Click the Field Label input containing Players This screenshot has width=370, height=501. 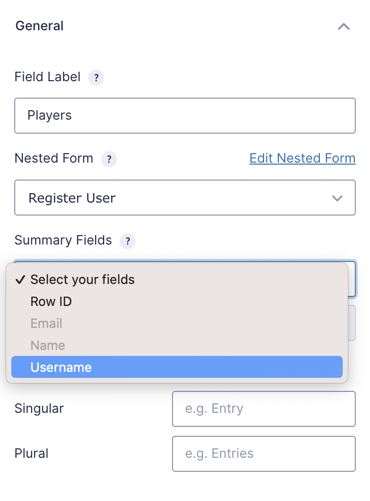pyautogui.click(x=185, y=116)
